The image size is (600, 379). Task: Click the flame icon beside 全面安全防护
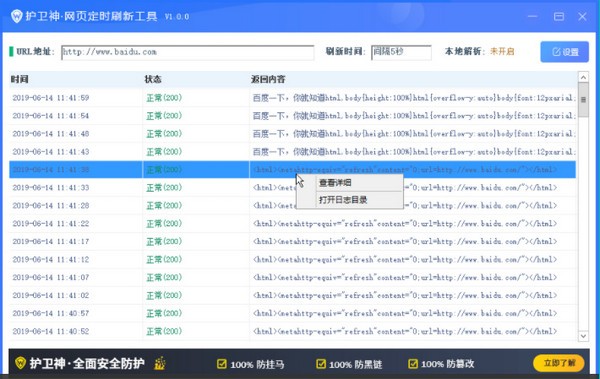coord(160,363)
